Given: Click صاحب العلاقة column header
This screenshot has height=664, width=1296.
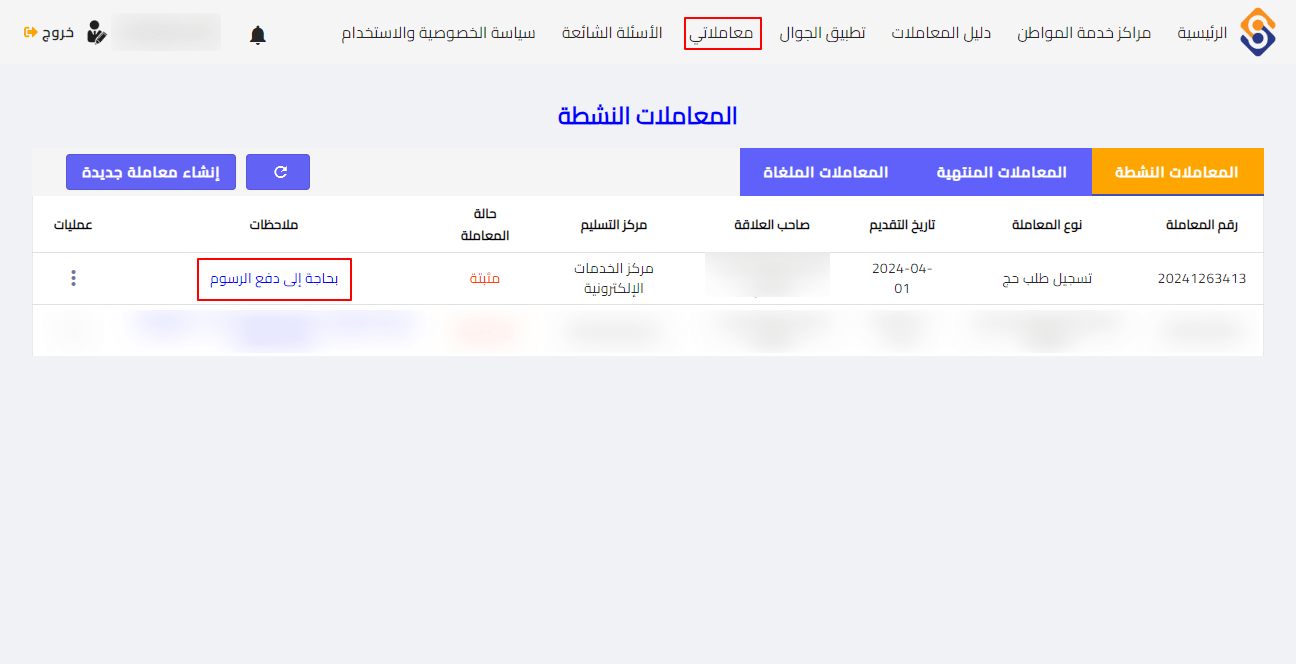Looking at the screenshot, I should [x=772, y=225].
